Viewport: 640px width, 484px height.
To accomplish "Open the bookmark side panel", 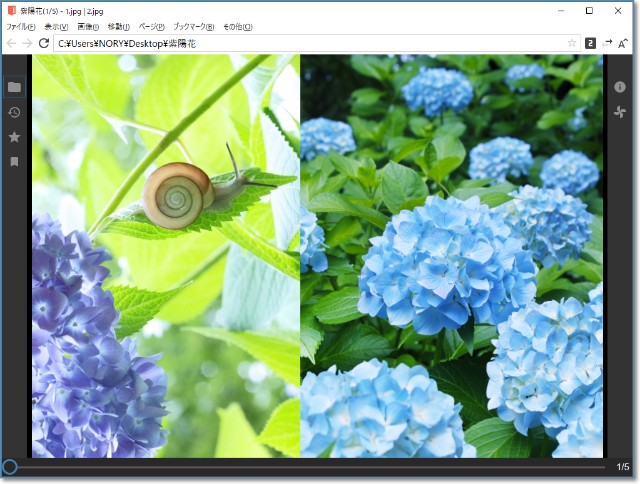I will coord(14,161).
